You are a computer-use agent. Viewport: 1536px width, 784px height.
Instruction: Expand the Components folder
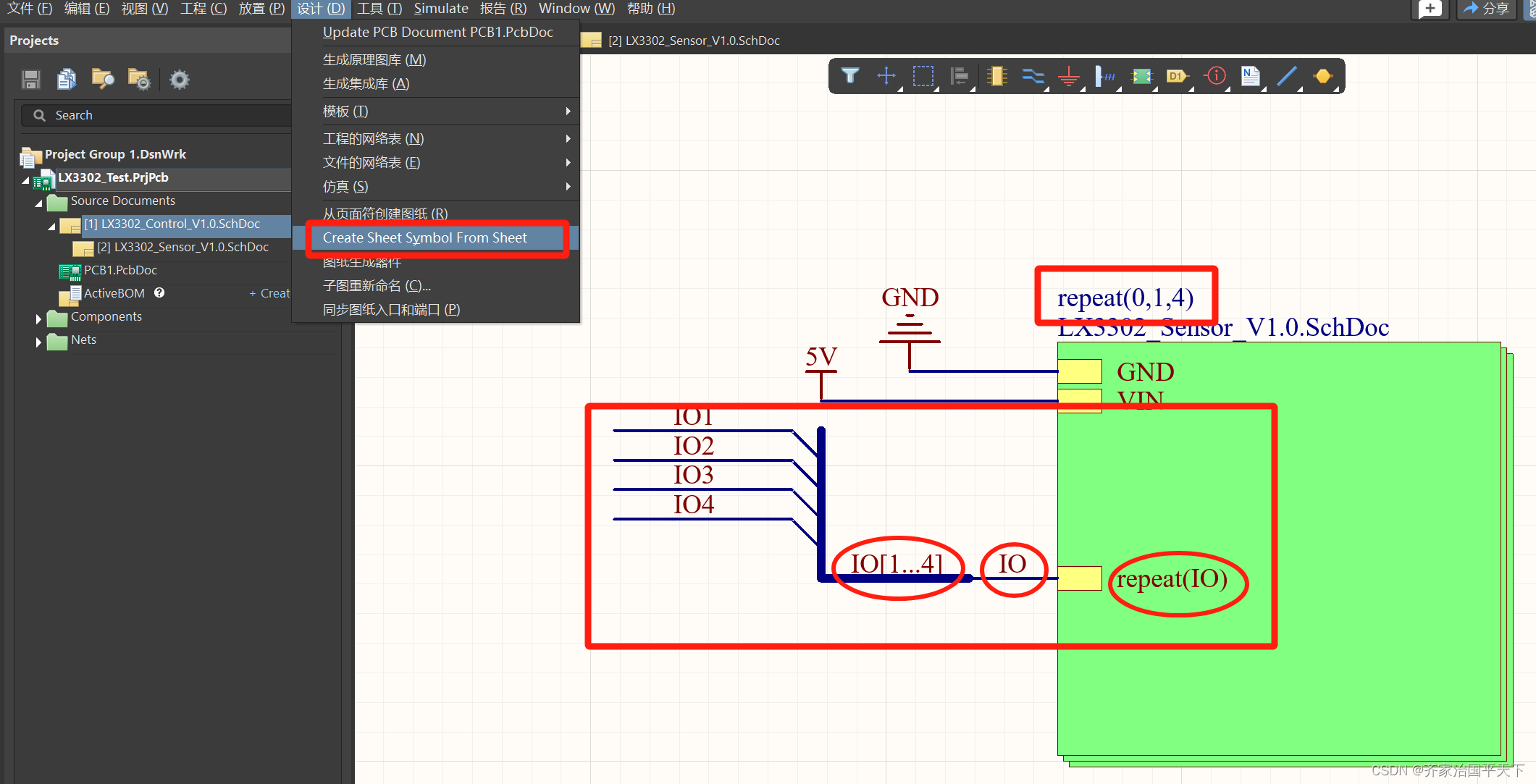point(38,319)
